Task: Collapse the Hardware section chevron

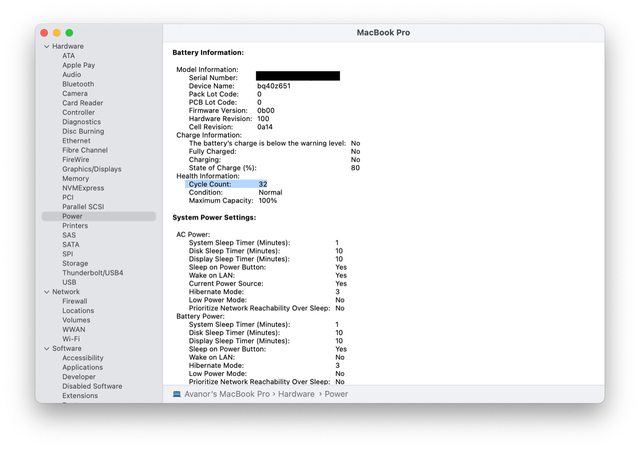Action: (47, 47)
